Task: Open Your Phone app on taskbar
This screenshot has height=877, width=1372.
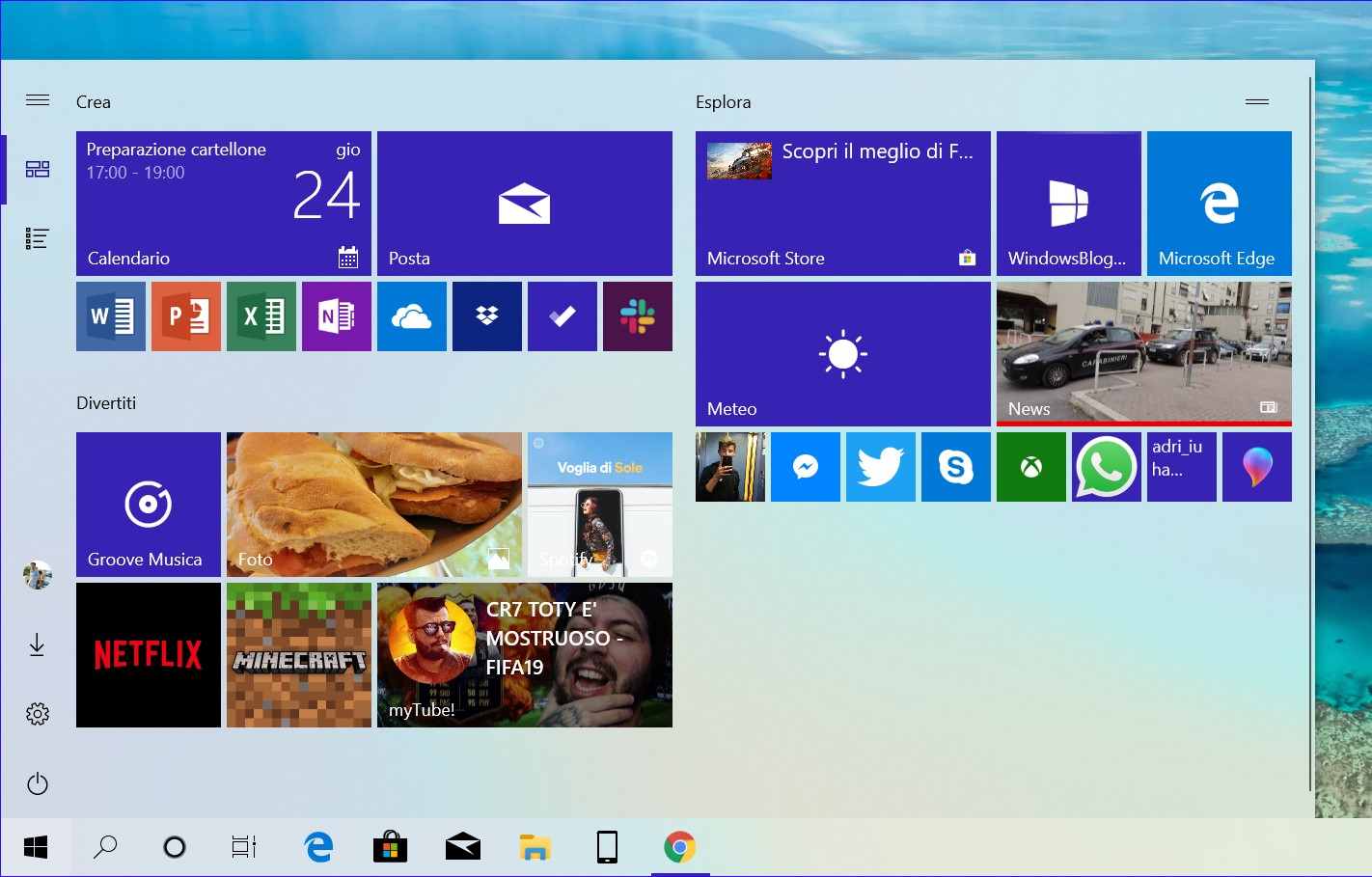Action: 608,847
